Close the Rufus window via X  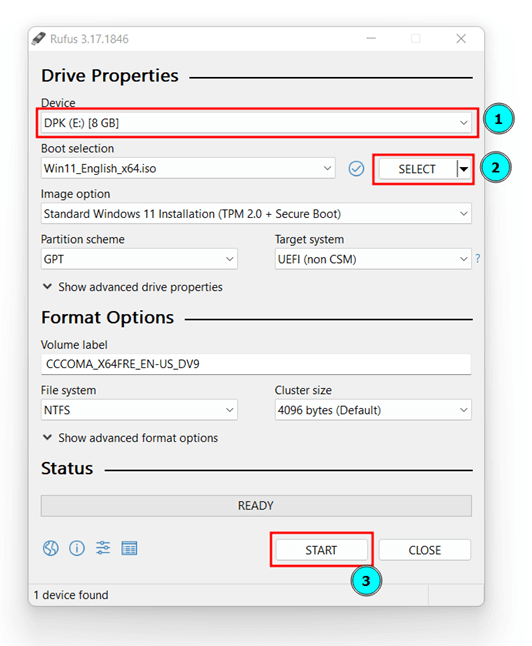461,39
